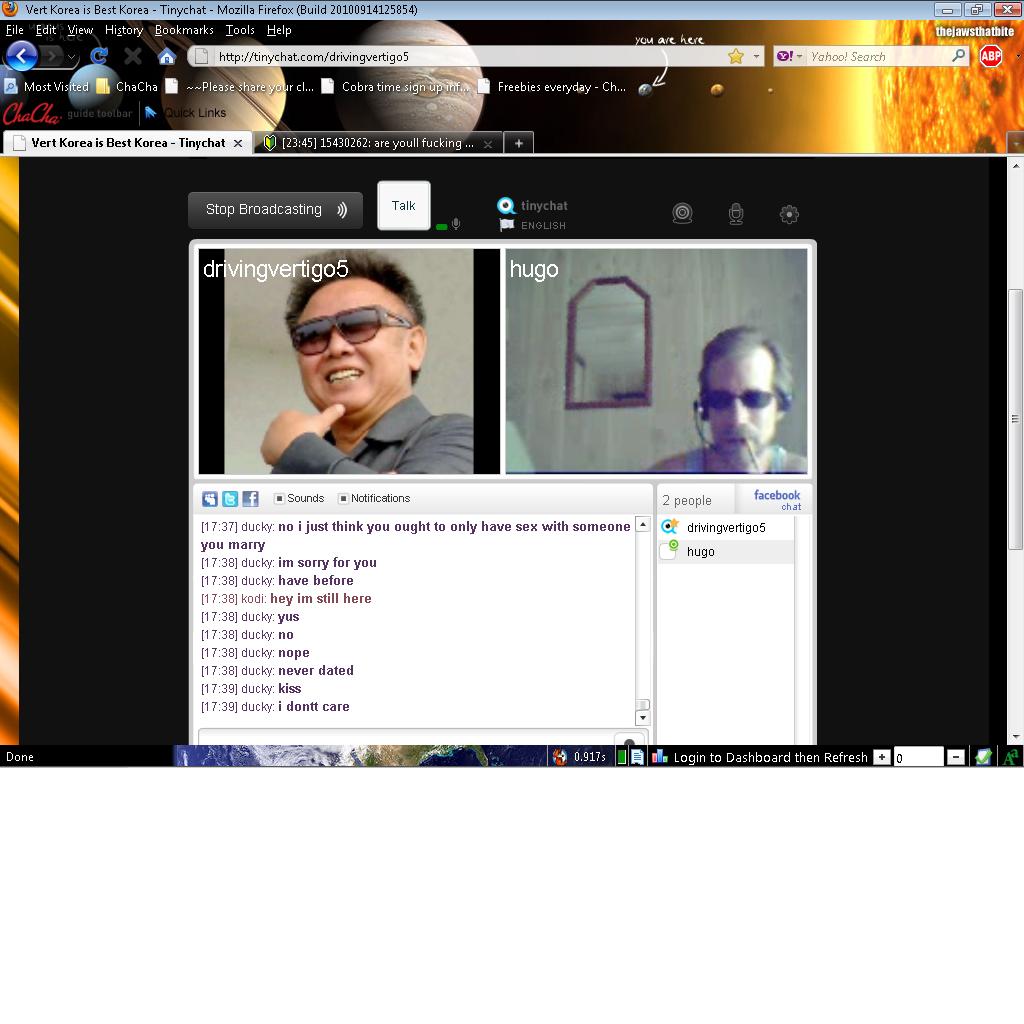Toggle the checkbox next to hugo
1024x1024 pixels.
tap(668, 552)
